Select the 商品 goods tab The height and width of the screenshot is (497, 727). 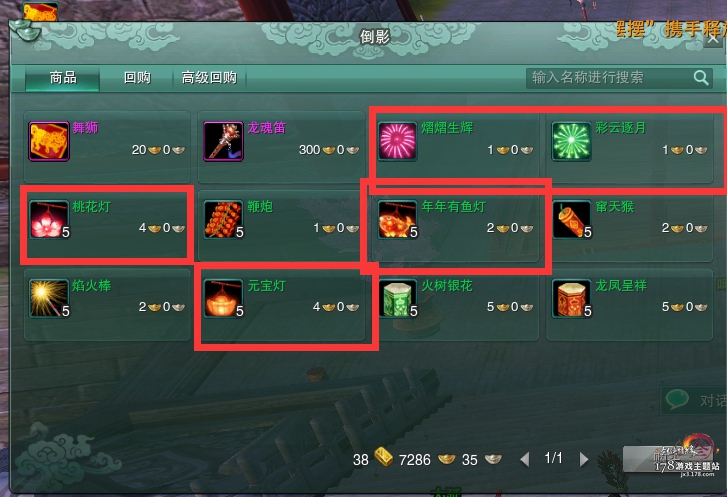[x=63, y=77]
